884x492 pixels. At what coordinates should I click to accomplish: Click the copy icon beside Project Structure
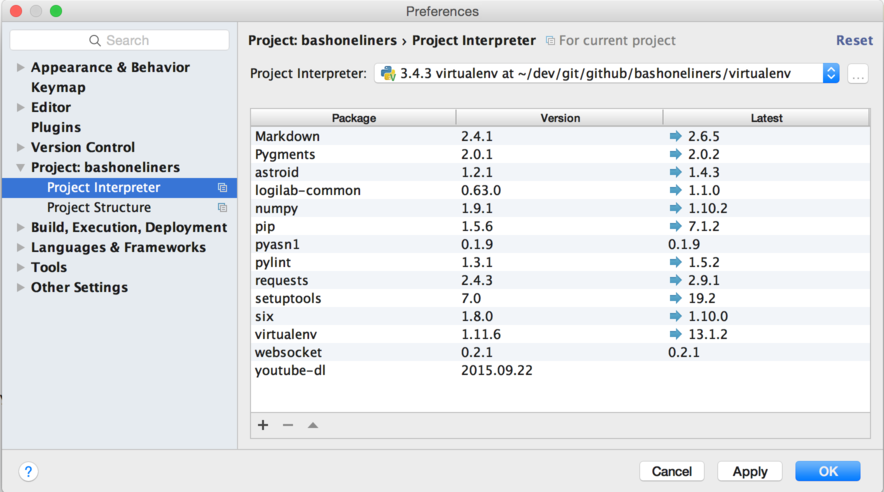click(223, 207)
